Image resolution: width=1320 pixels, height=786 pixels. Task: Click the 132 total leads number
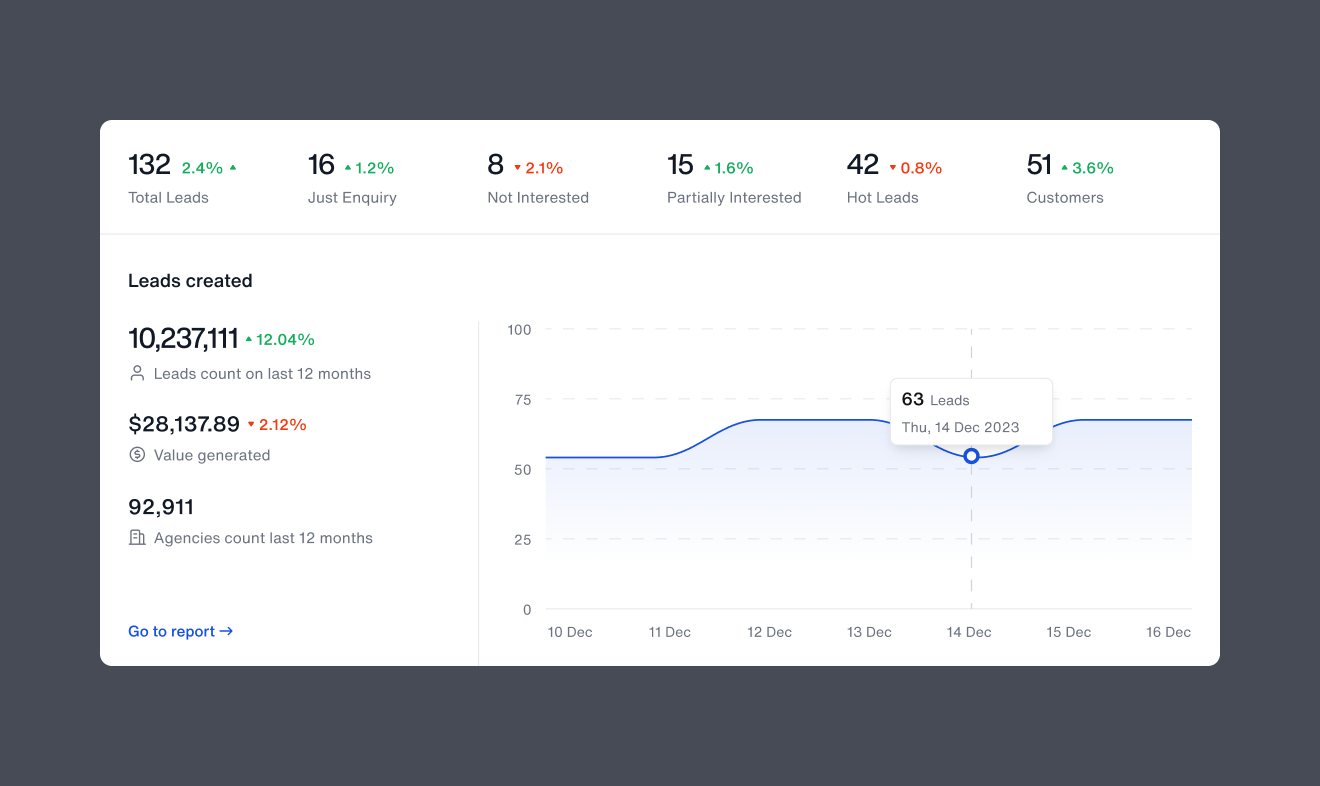(x=150, y=165)
